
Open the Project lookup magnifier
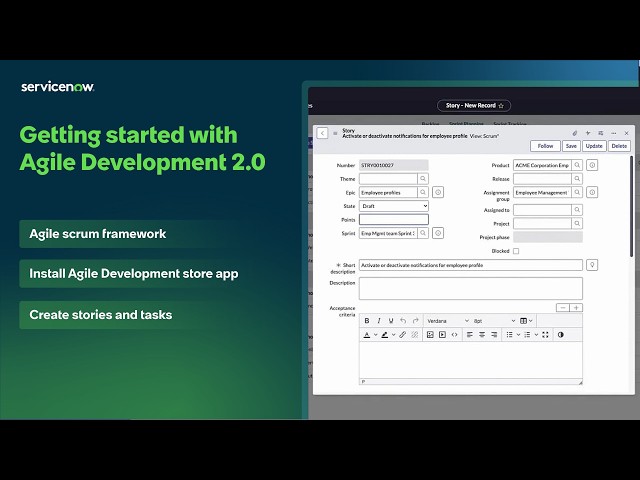point(577,223)
